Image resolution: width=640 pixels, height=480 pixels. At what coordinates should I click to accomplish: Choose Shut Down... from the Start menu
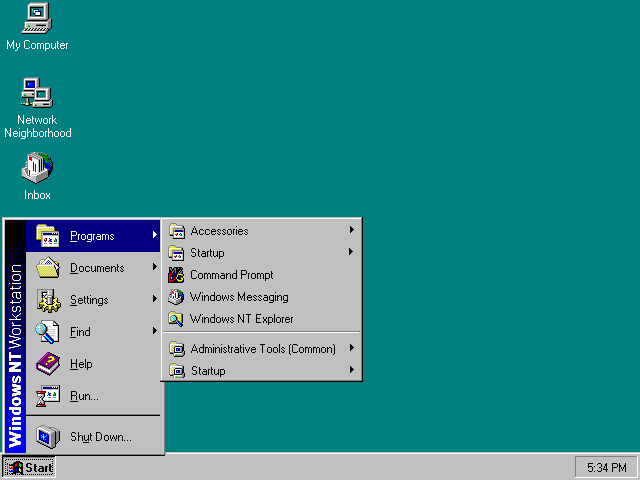coord(93,437)
